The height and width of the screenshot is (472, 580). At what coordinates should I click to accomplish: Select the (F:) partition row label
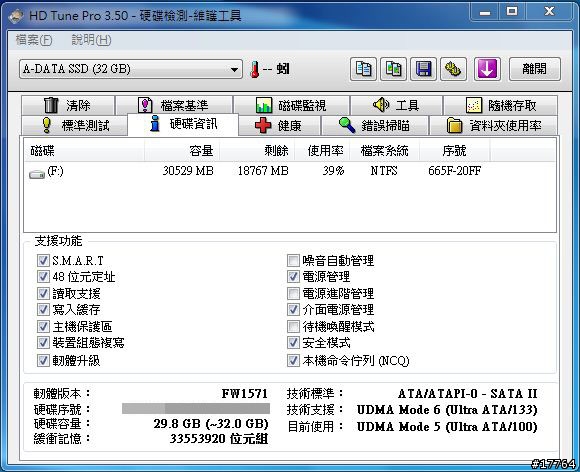coord(55,171)
